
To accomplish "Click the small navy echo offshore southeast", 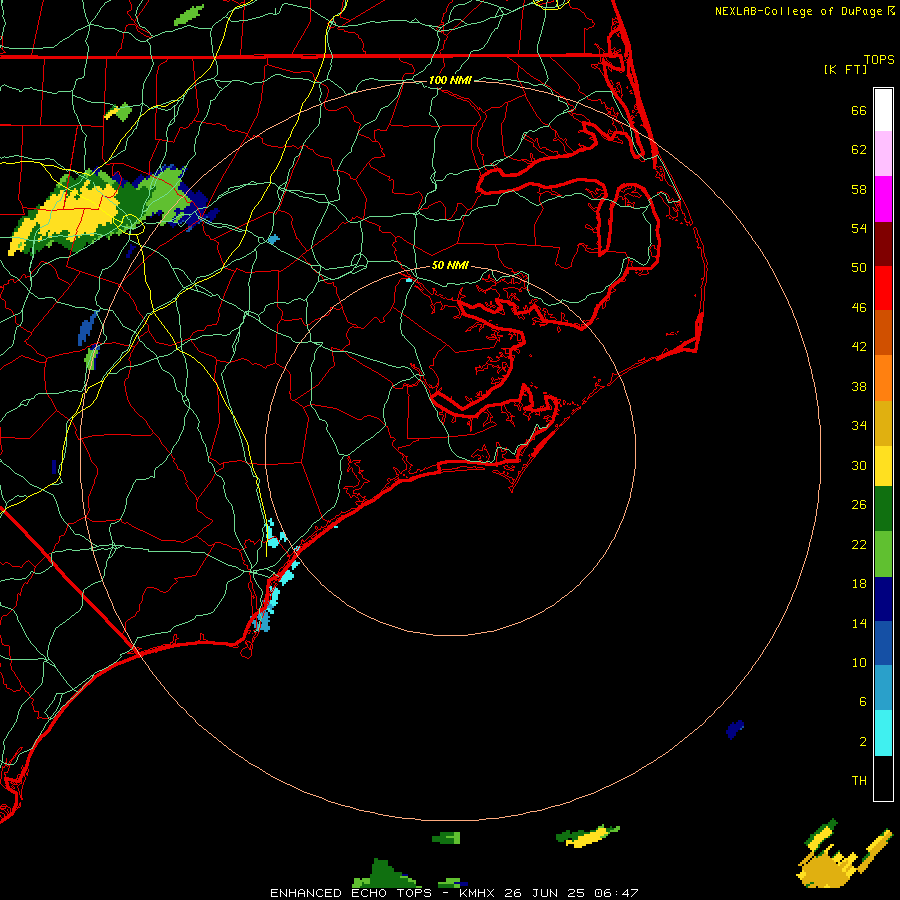I will [x=734, y=730].
